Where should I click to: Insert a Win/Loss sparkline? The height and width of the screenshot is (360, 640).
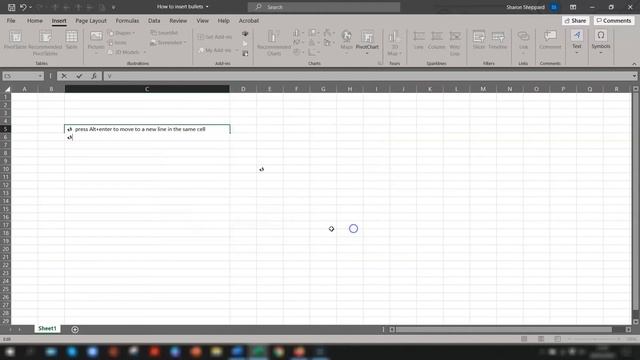(455, 43)
